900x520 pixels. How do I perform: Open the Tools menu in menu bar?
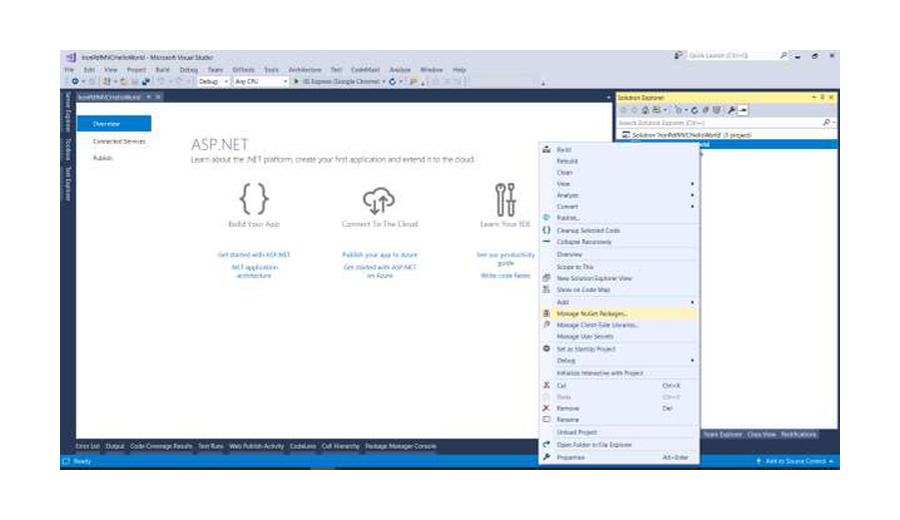271,69
